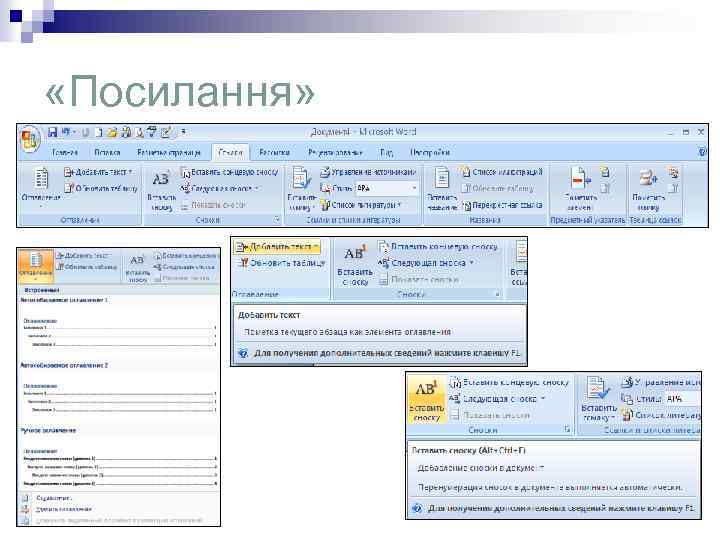Select the active Ссылки ribbon tab

coord(231,152)
